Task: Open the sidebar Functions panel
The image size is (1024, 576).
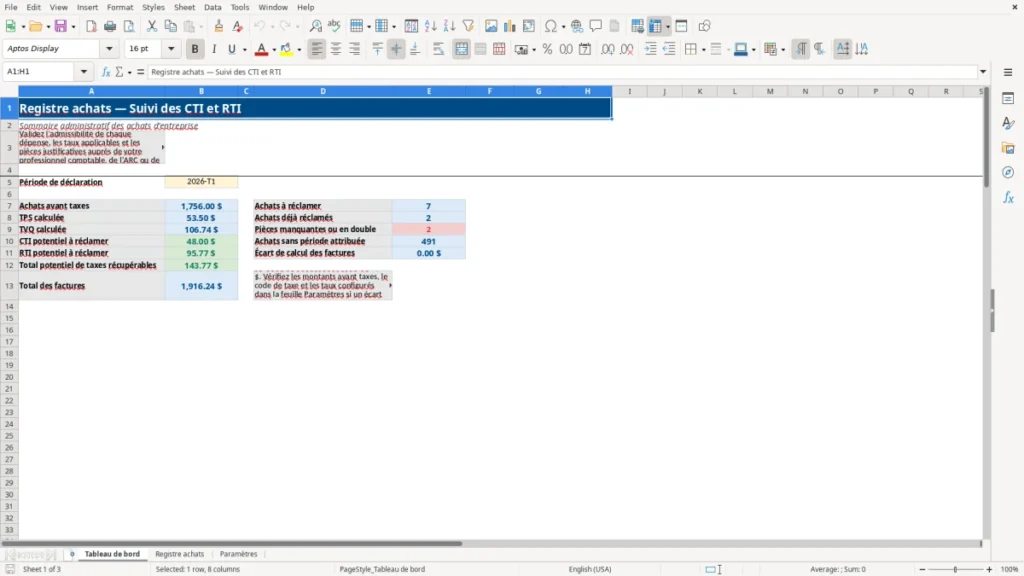Action: 1008,197
